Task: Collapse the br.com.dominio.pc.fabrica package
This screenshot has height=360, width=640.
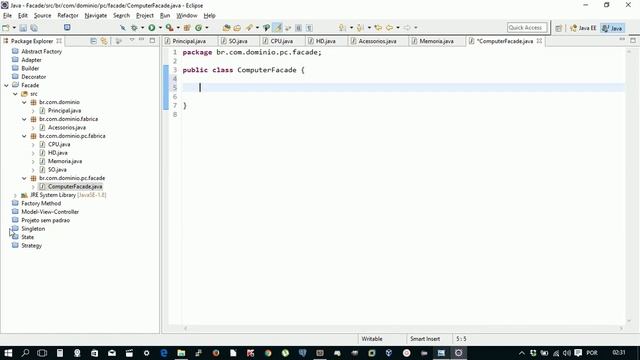Action: [x=24, y=136]
